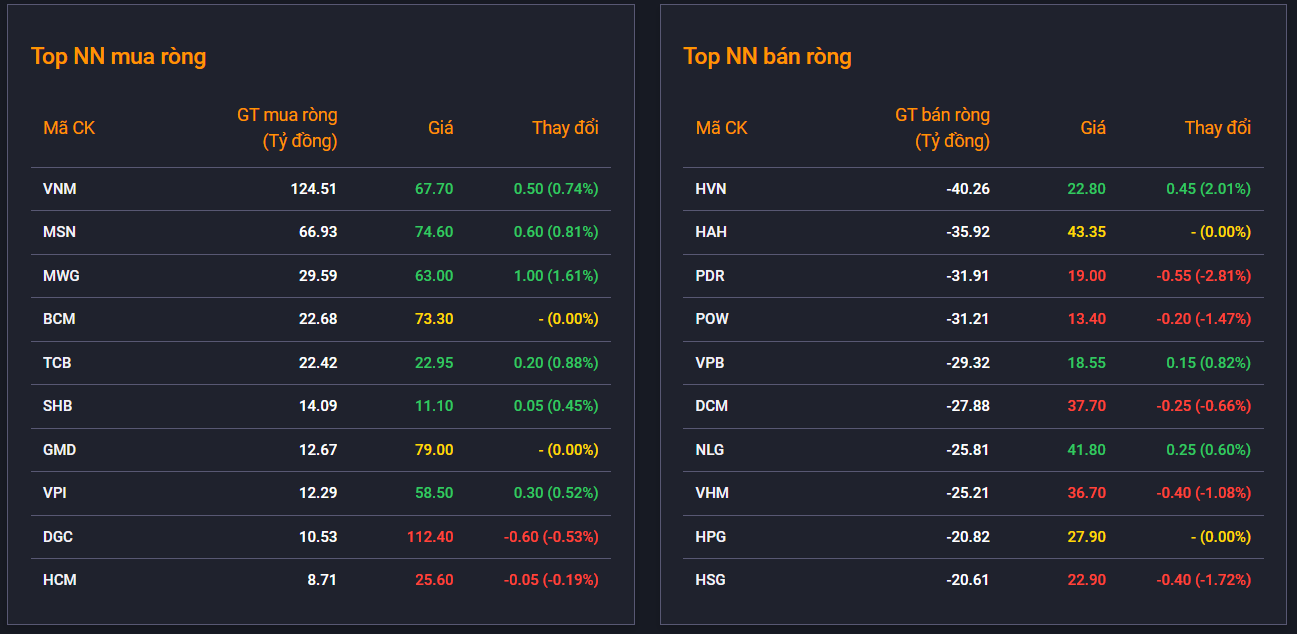This screenshot has width=1297, height=634.
Task: Click the TCB ticker code
Action: pos(57,362)
